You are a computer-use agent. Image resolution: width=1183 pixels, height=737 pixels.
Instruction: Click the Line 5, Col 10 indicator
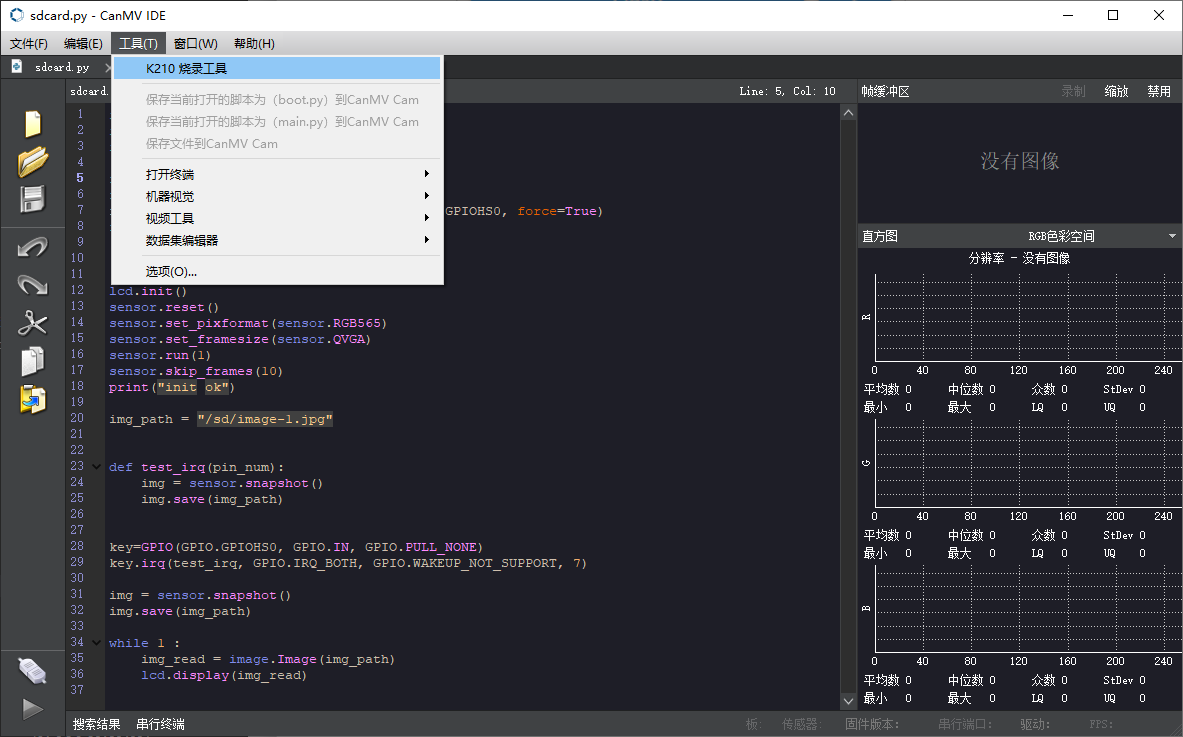(787, 91)
